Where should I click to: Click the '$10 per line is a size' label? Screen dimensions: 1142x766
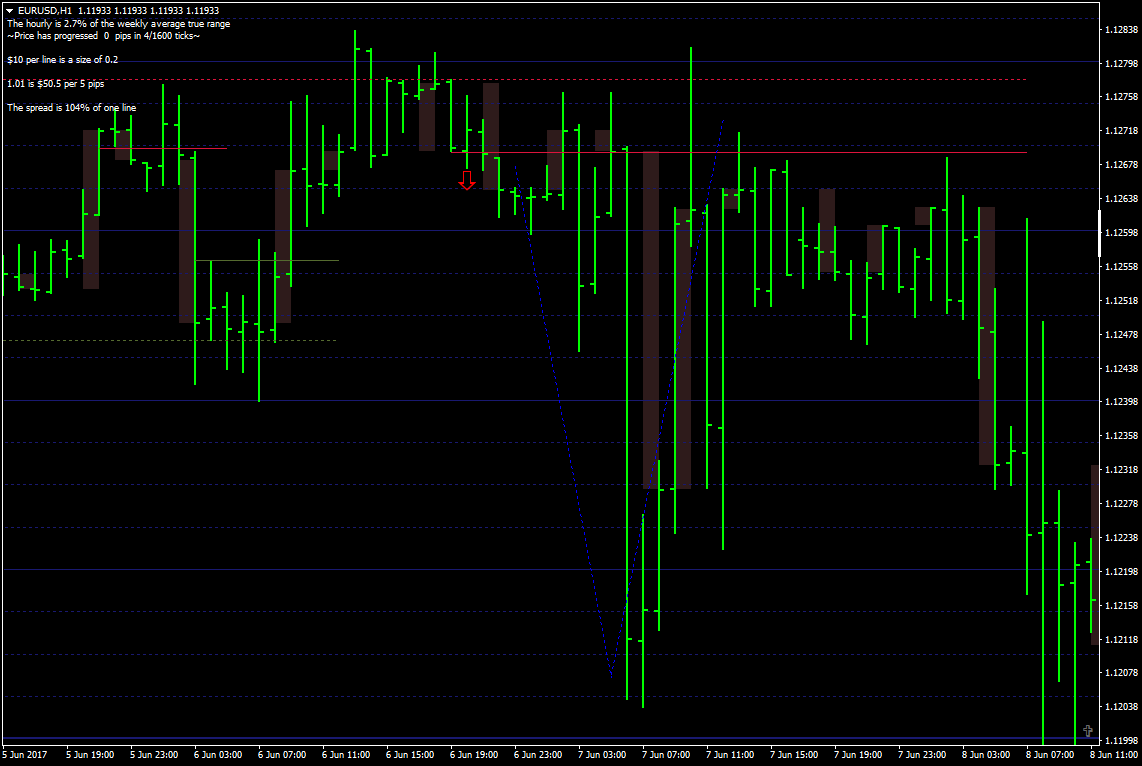63,60
